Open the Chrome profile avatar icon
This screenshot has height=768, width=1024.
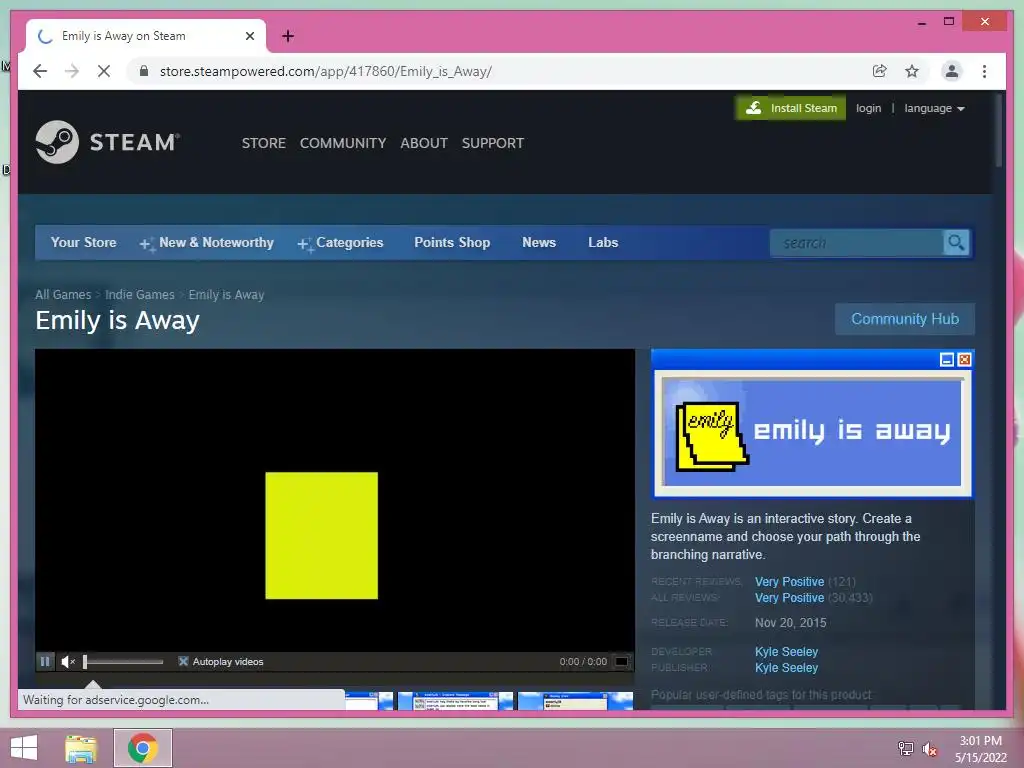click(952, 71)
